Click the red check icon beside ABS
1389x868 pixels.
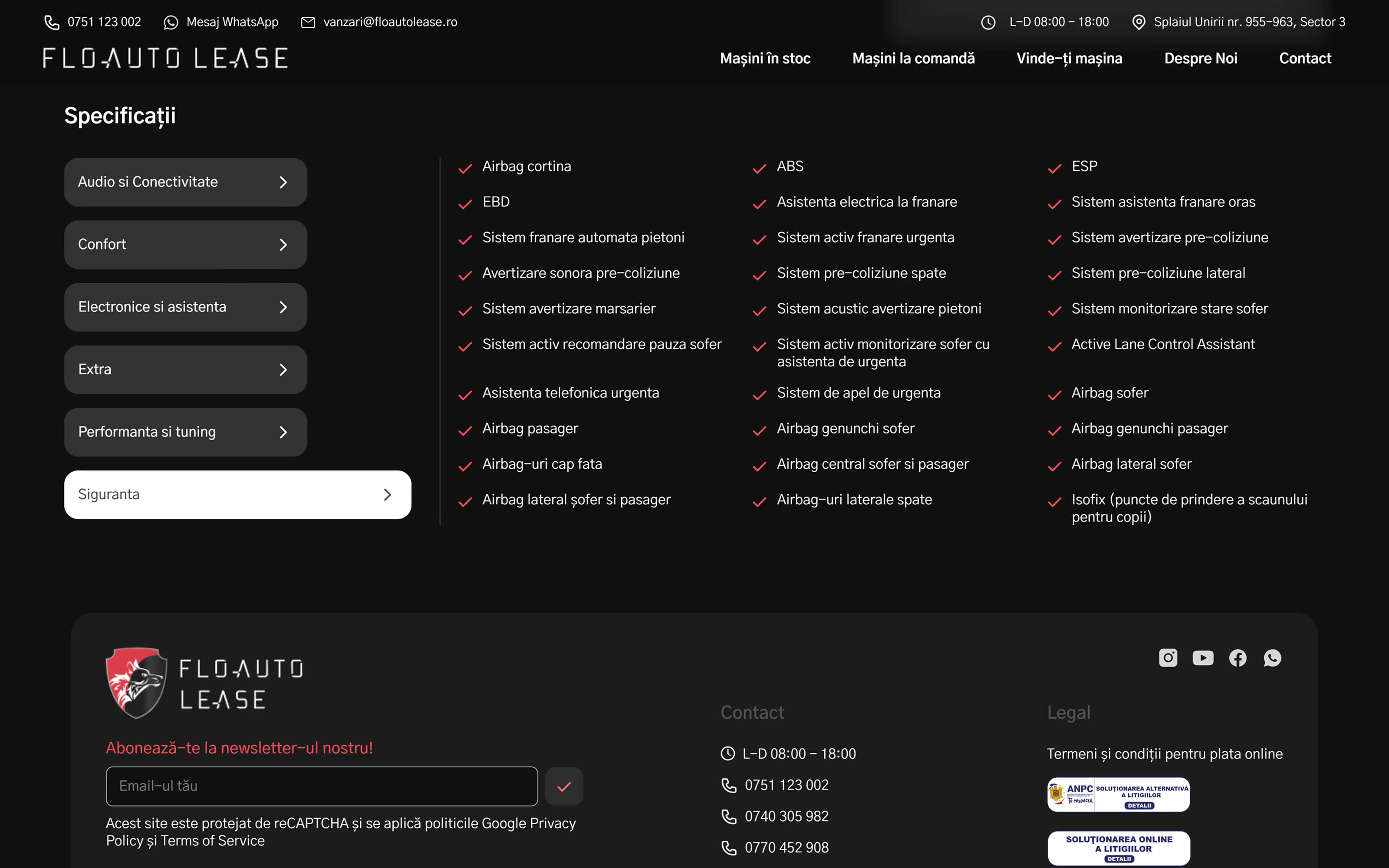[x=759, y=168]
